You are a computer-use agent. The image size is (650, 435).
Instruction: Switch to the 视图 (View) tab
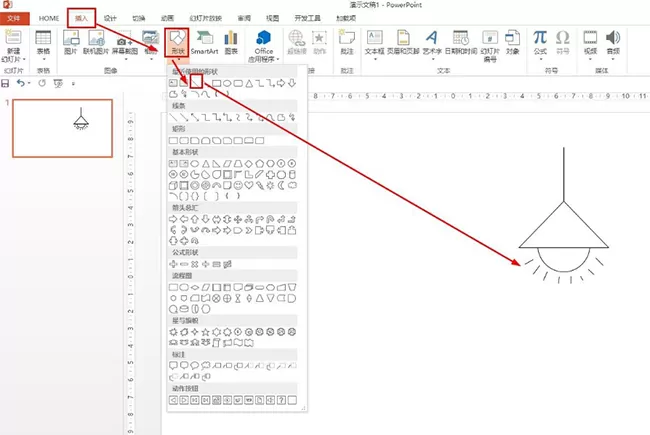click(272, 18)
